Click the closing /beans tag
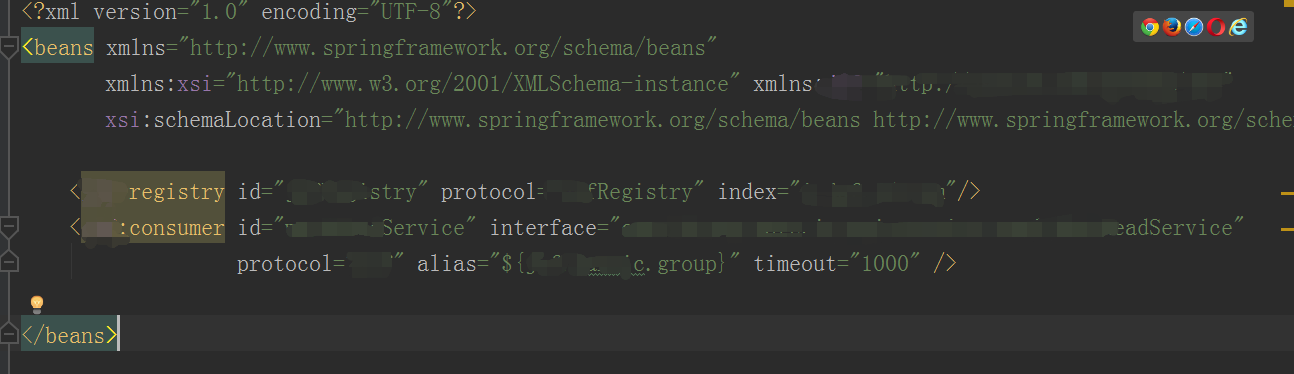Screen dimensions: 1294x374 point(69,335)
